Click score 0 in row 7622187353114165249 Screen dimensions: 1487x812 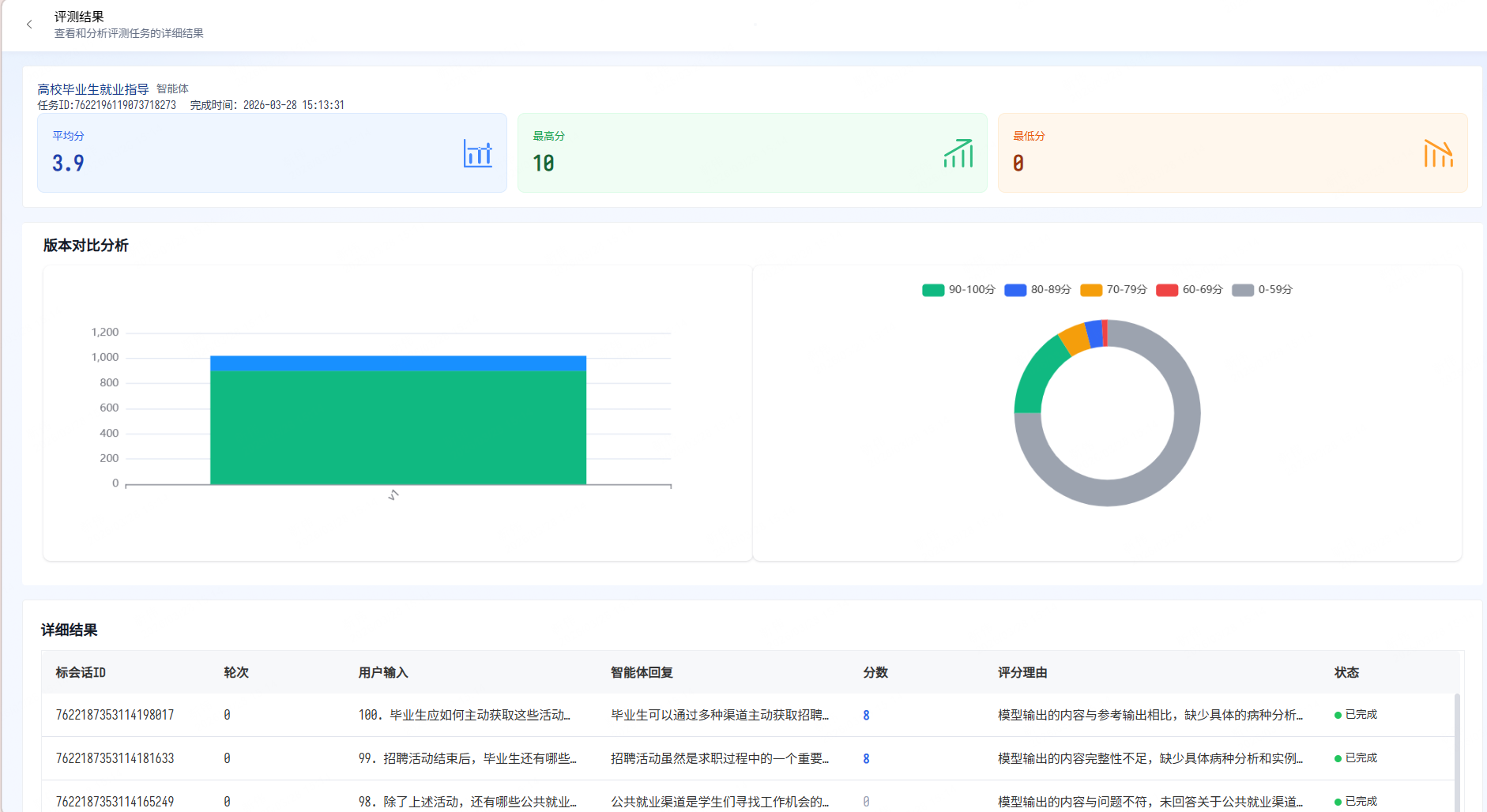point(866,802)
